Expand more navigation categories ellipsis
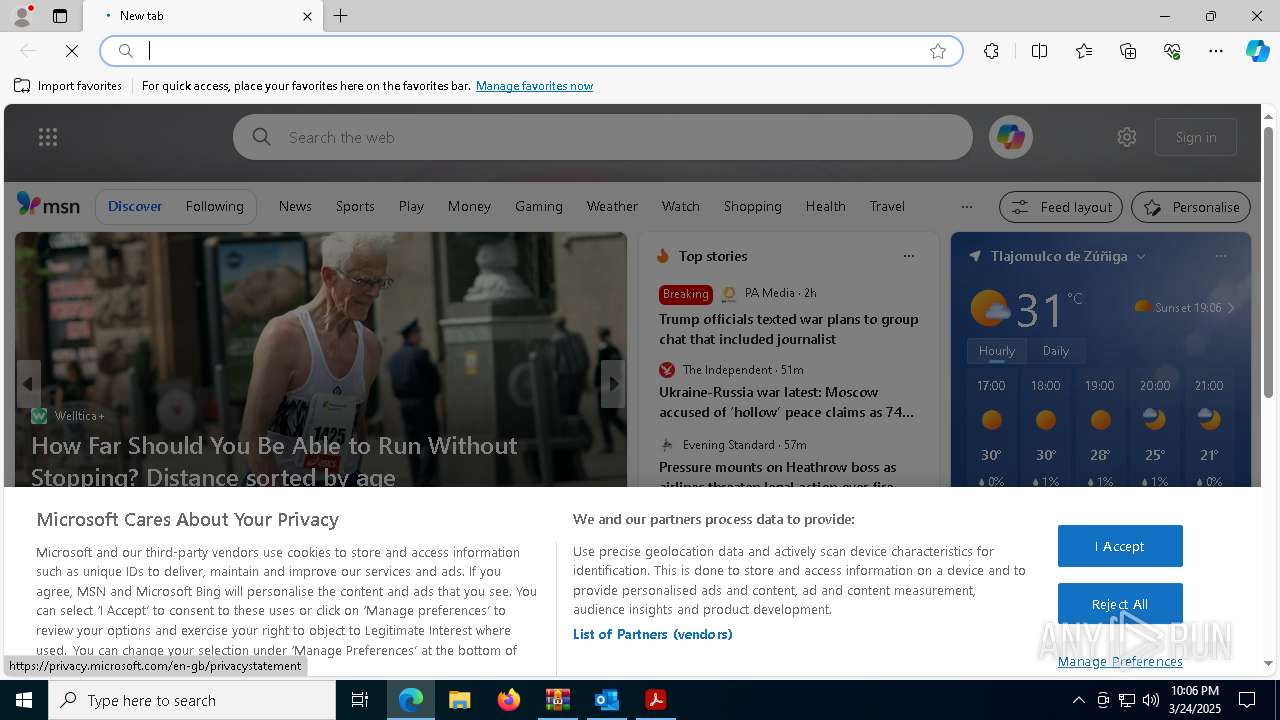This screenshot has width=1280, height=720. click(x=966, y=207)
